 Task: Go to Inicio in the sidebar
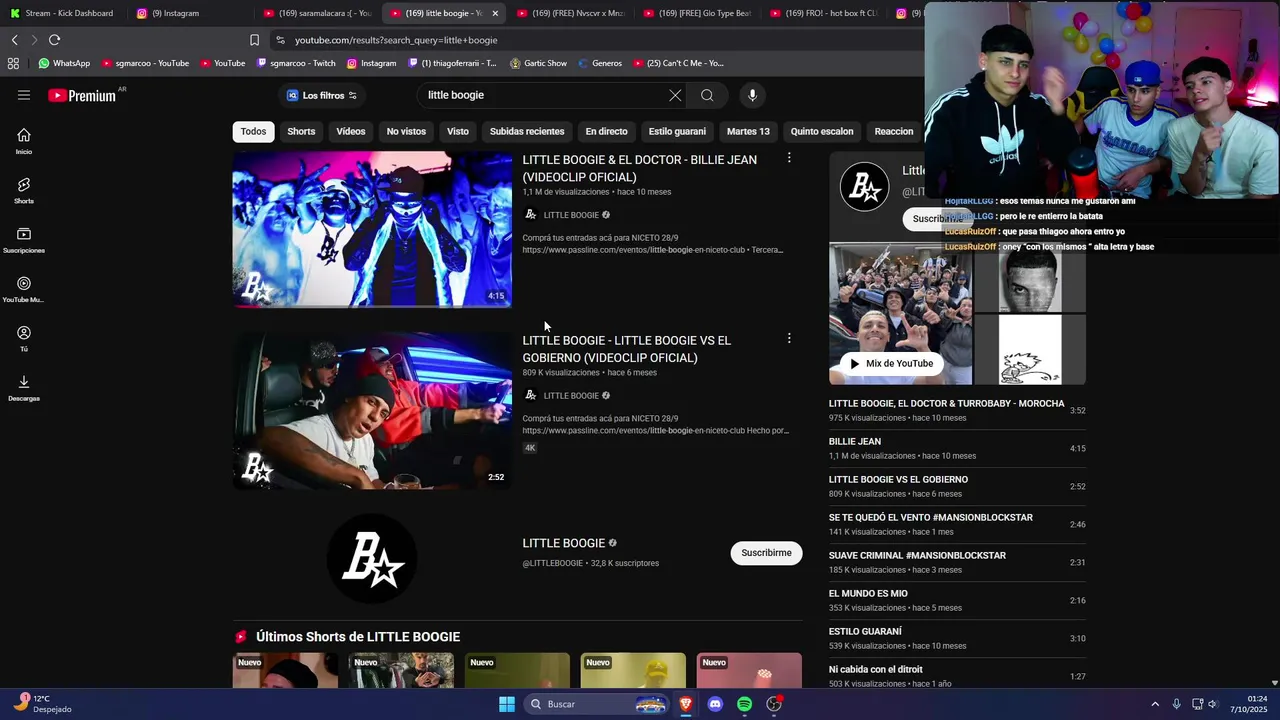click(24, 141)
